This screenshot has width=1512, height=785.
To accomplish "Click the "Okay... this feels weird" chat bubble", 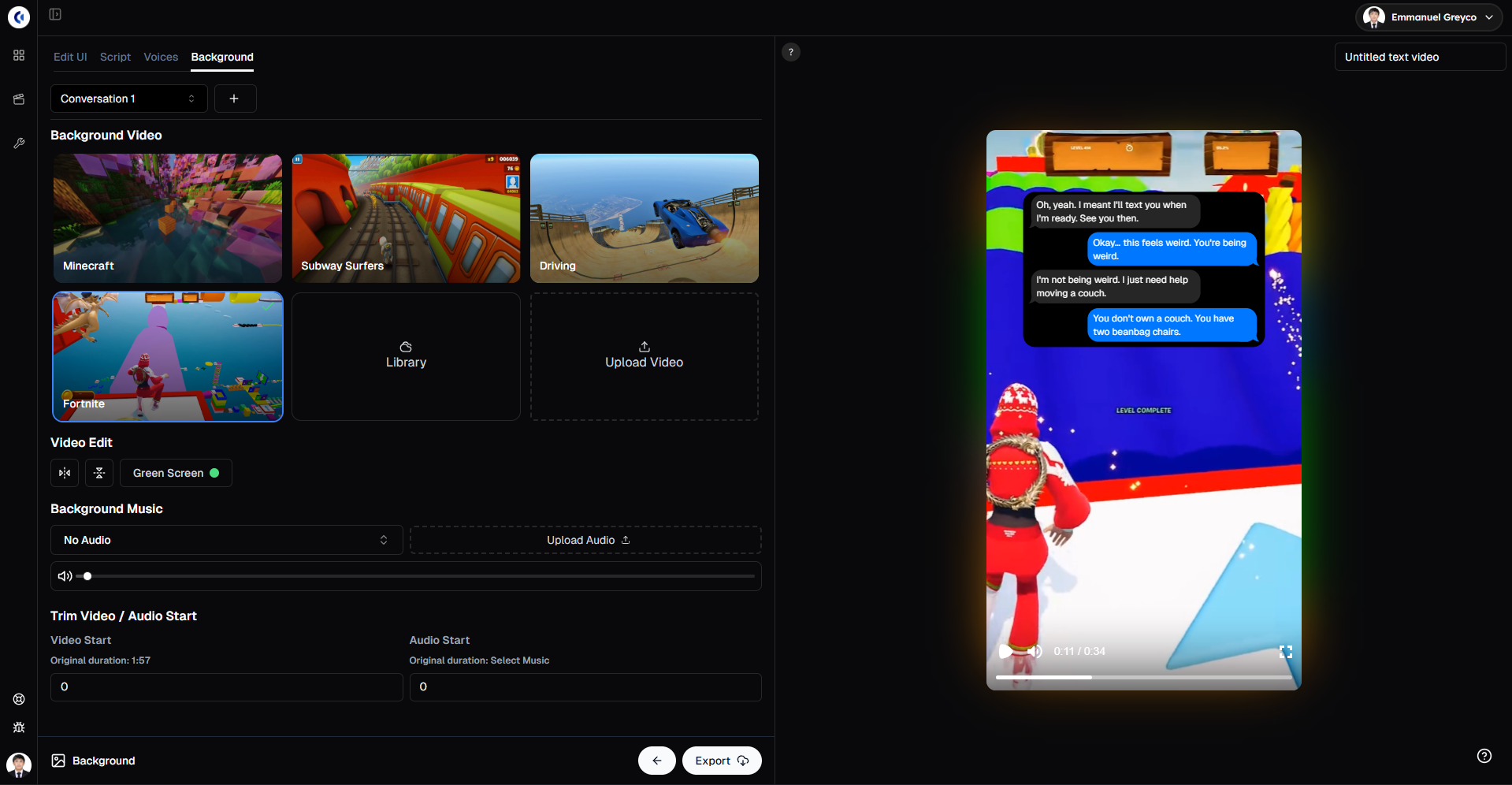I will pyautogui.click(x=1172, y=249).
